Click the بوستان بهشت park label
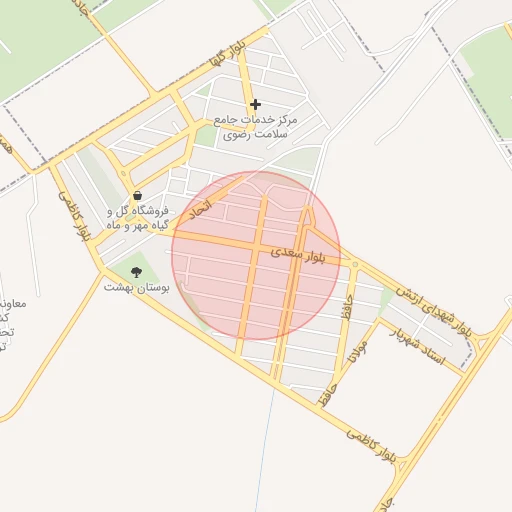Viewport: 512px width, 512px height. click(x=136, y=287)
